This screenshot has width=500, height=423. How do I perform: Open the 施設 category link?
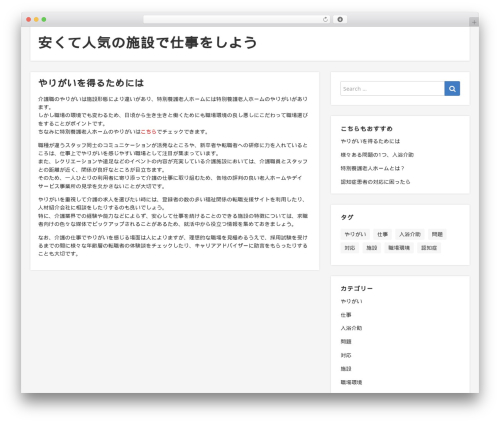pyautogui.click(x=346, y=369)
